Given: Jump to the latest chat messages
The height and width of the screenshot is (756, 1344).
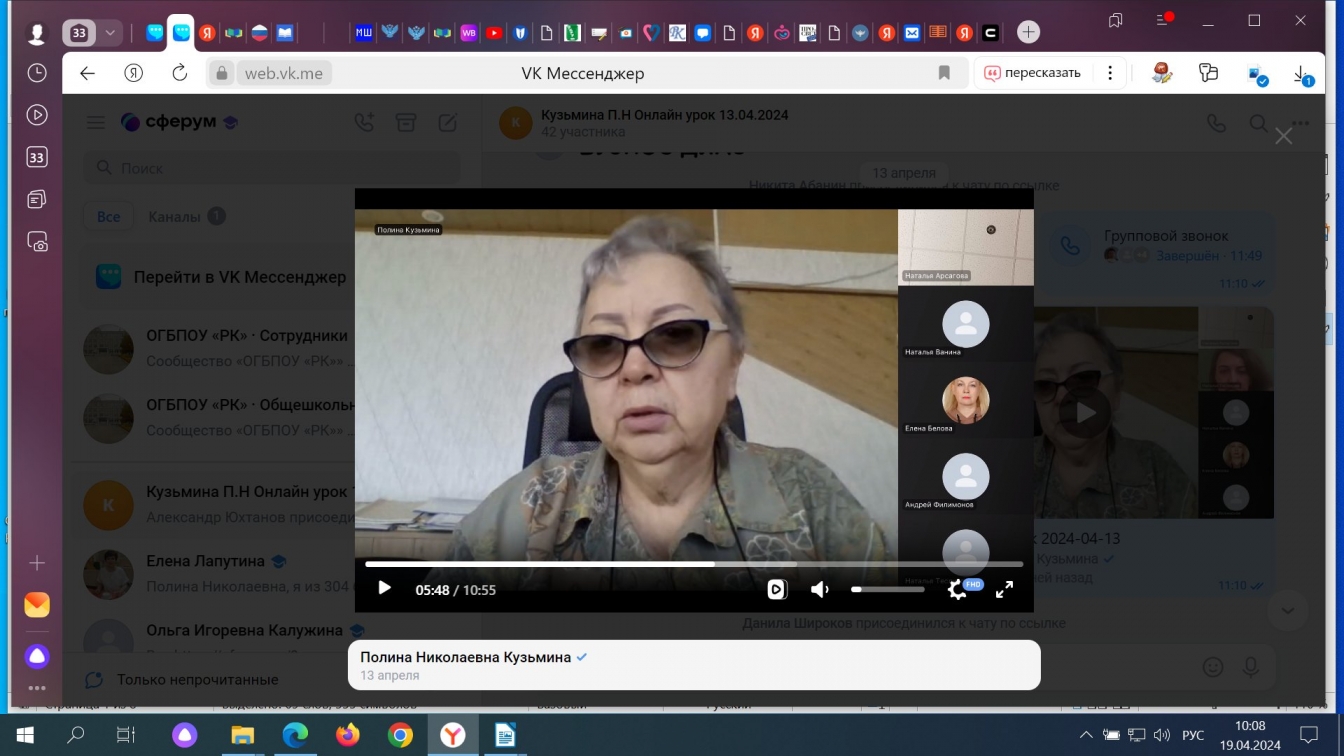Looking at the screenshot, I should [1288, 610].
